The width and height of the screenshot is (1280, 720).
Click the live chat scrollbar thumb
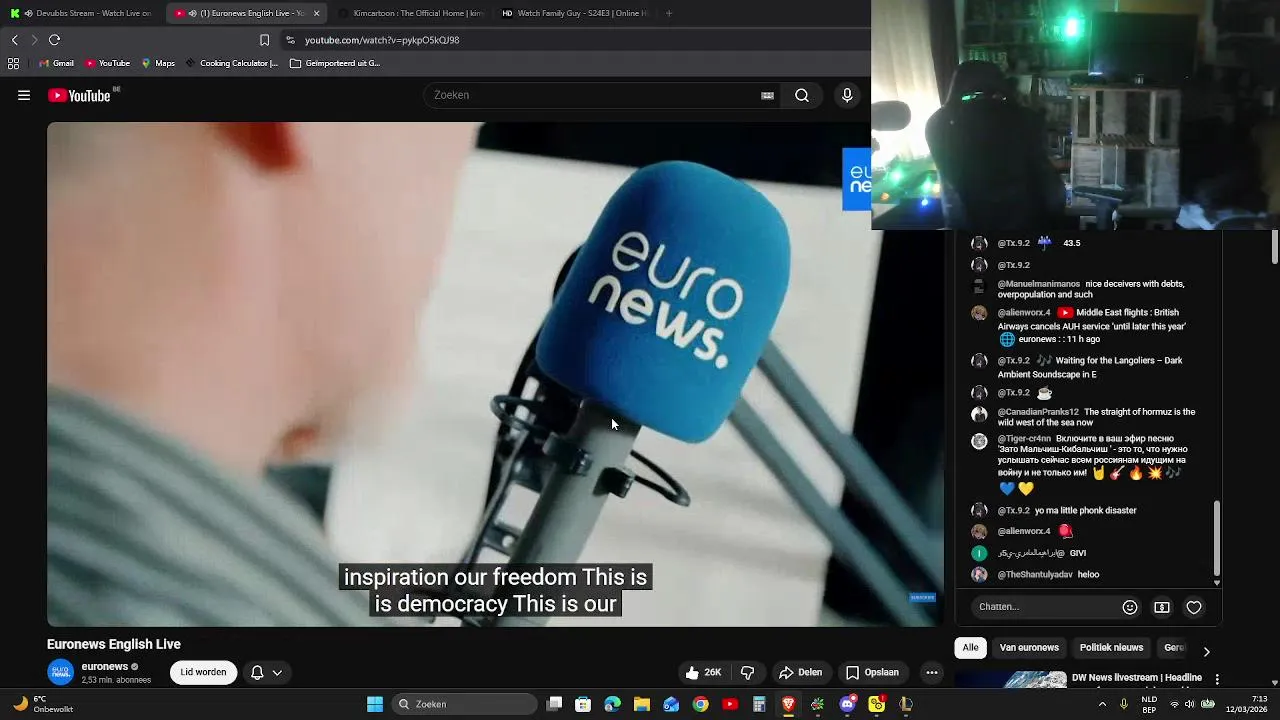coord(1217,538)
